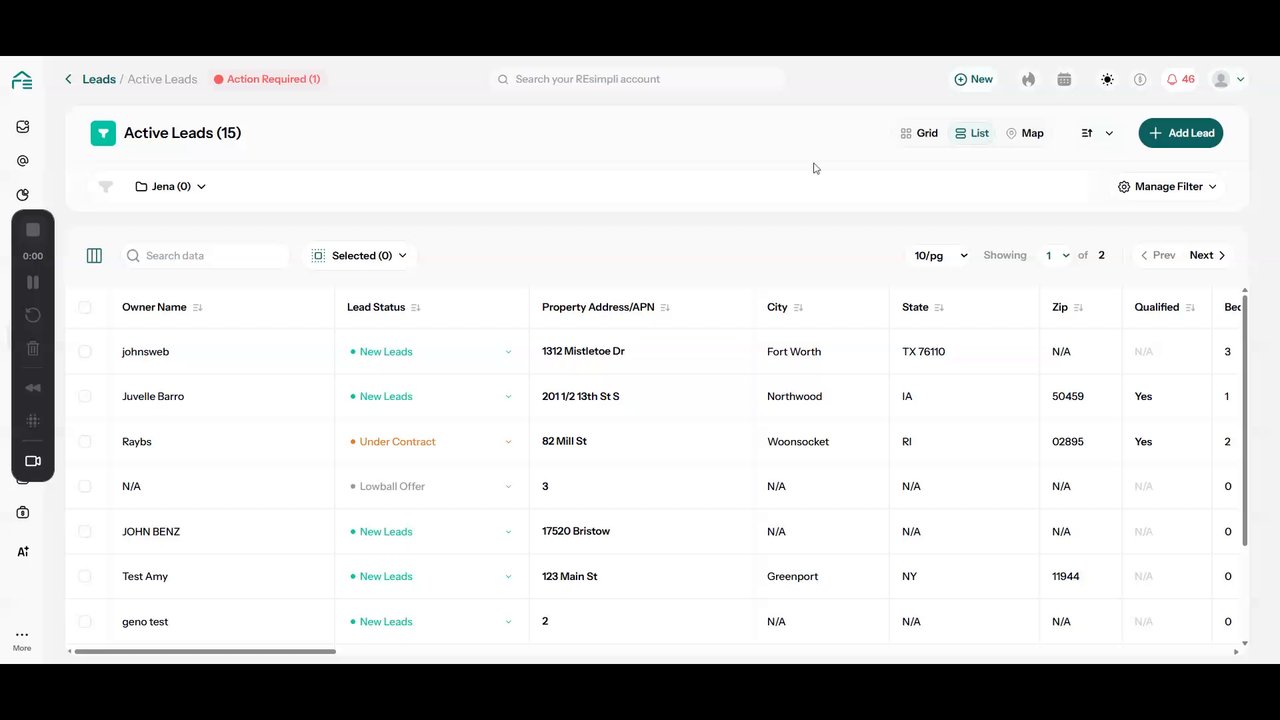Image resolution: width=1280 pixels, height=720 pixels.
Task: Check the box for the johnsweb row
Action: pyautogui.click(x=85, y=352)
